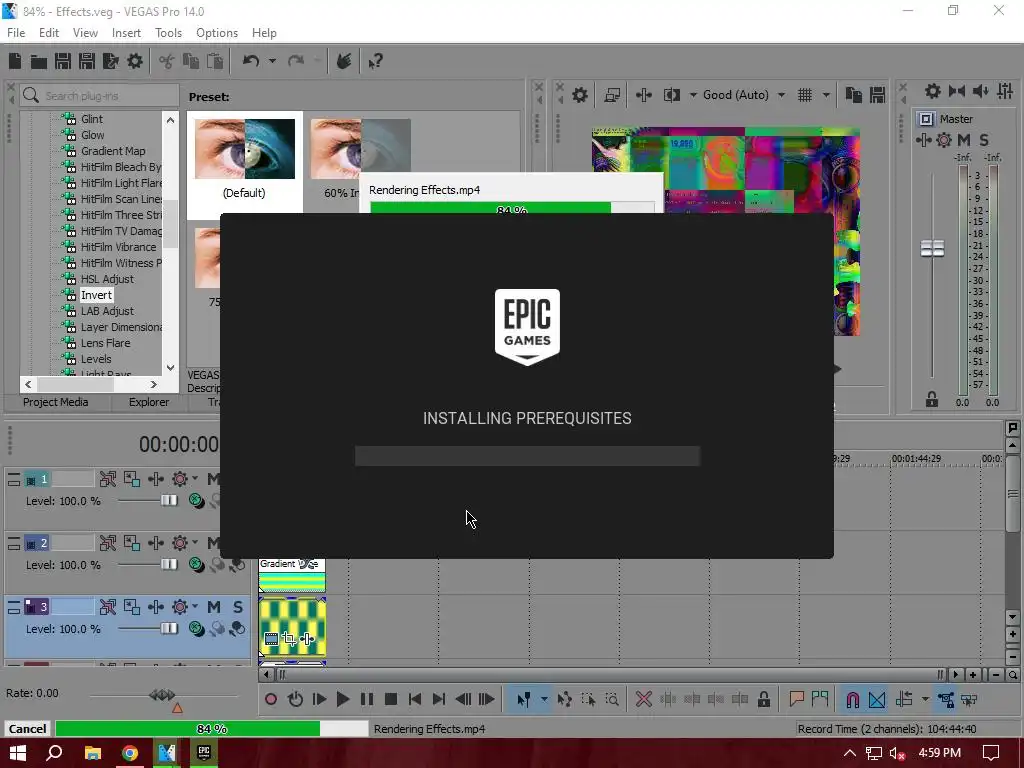This screenshot has height=768, width=1024.
Task: Toggle preview on external monitor icon
Action: tap(612, 95)
